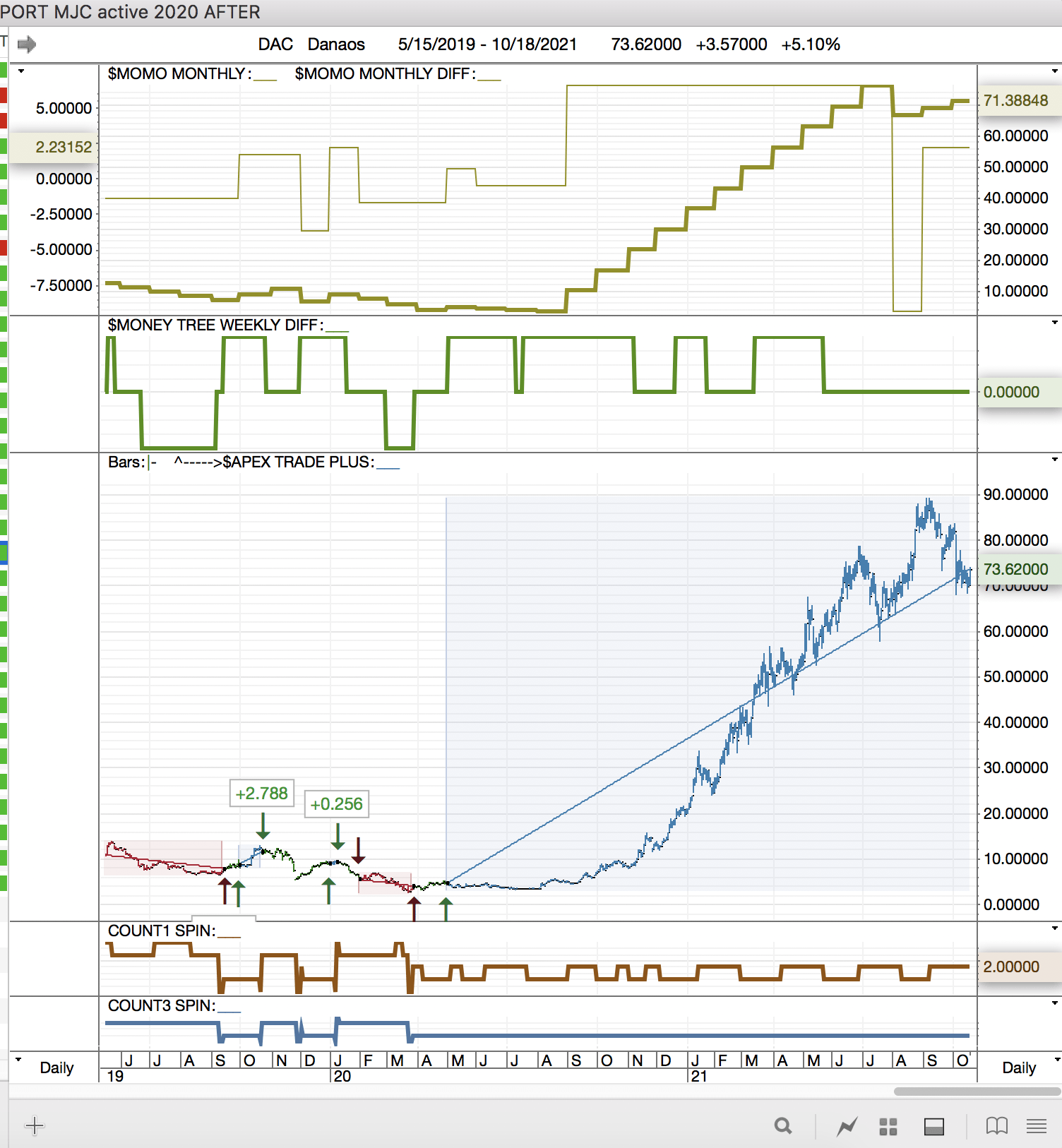Open the MOMO pane right scale dropdown arrow
The width and height of the screenshot is (1062, 1148).
pyautogui.click(x=1055, y=71)
